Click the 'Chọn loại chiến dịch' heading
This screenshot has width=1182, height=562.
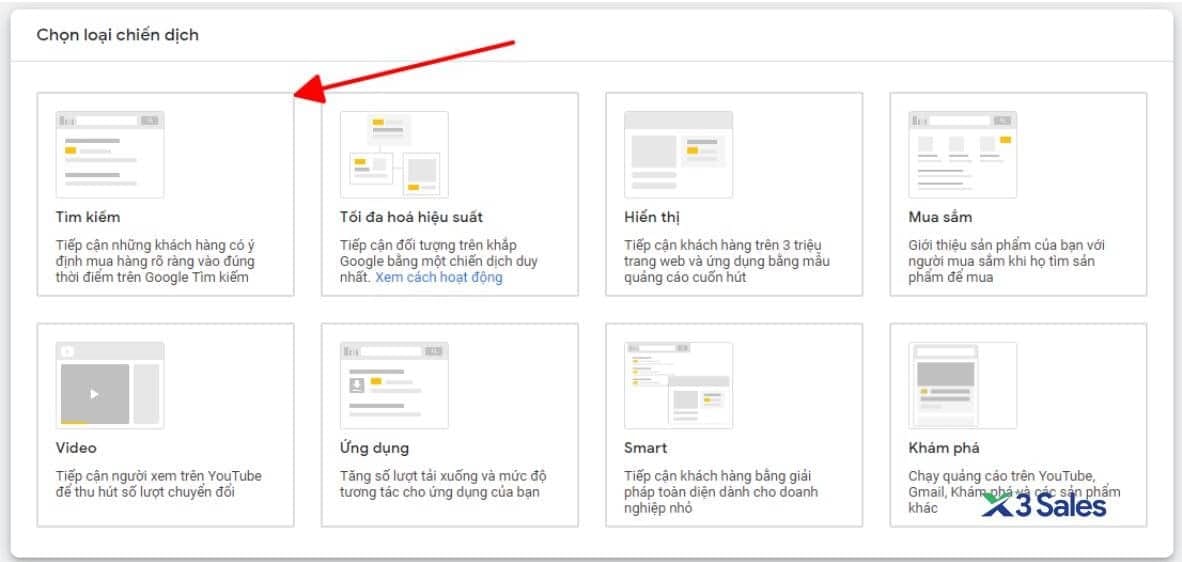tap(118, 35)
